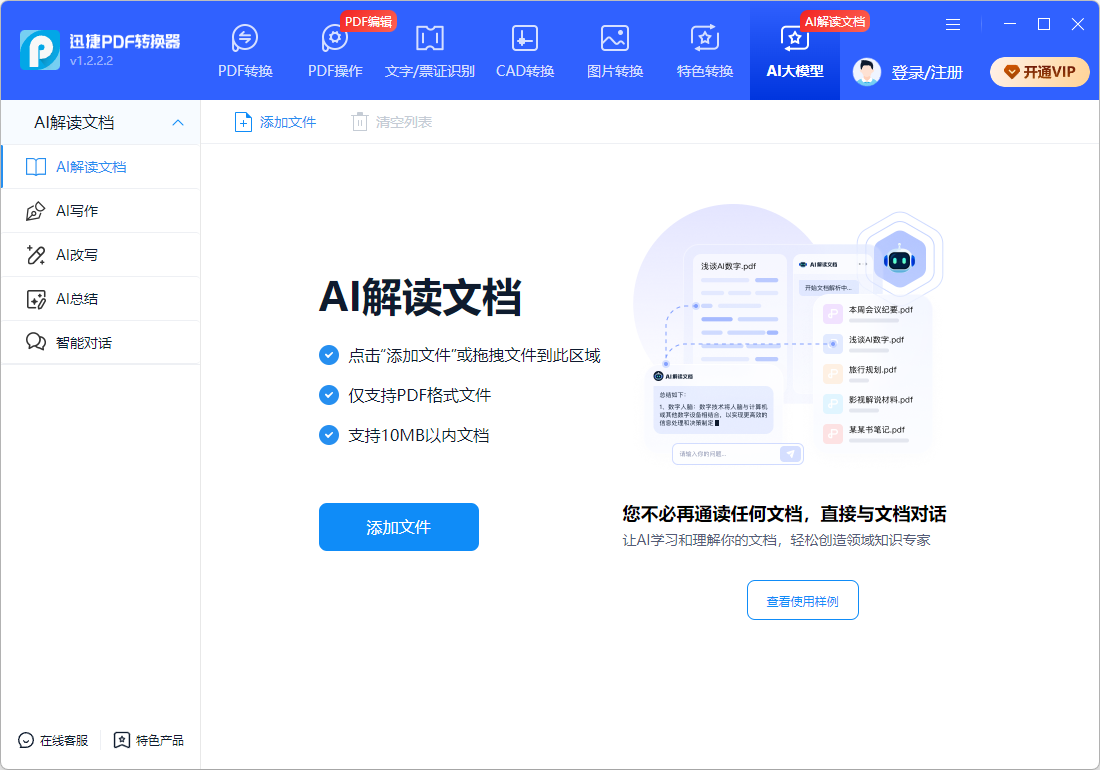Open 特色产品 at the bottom
Viewport: 1100px width, 770px height.
click(x=149, y=741)
